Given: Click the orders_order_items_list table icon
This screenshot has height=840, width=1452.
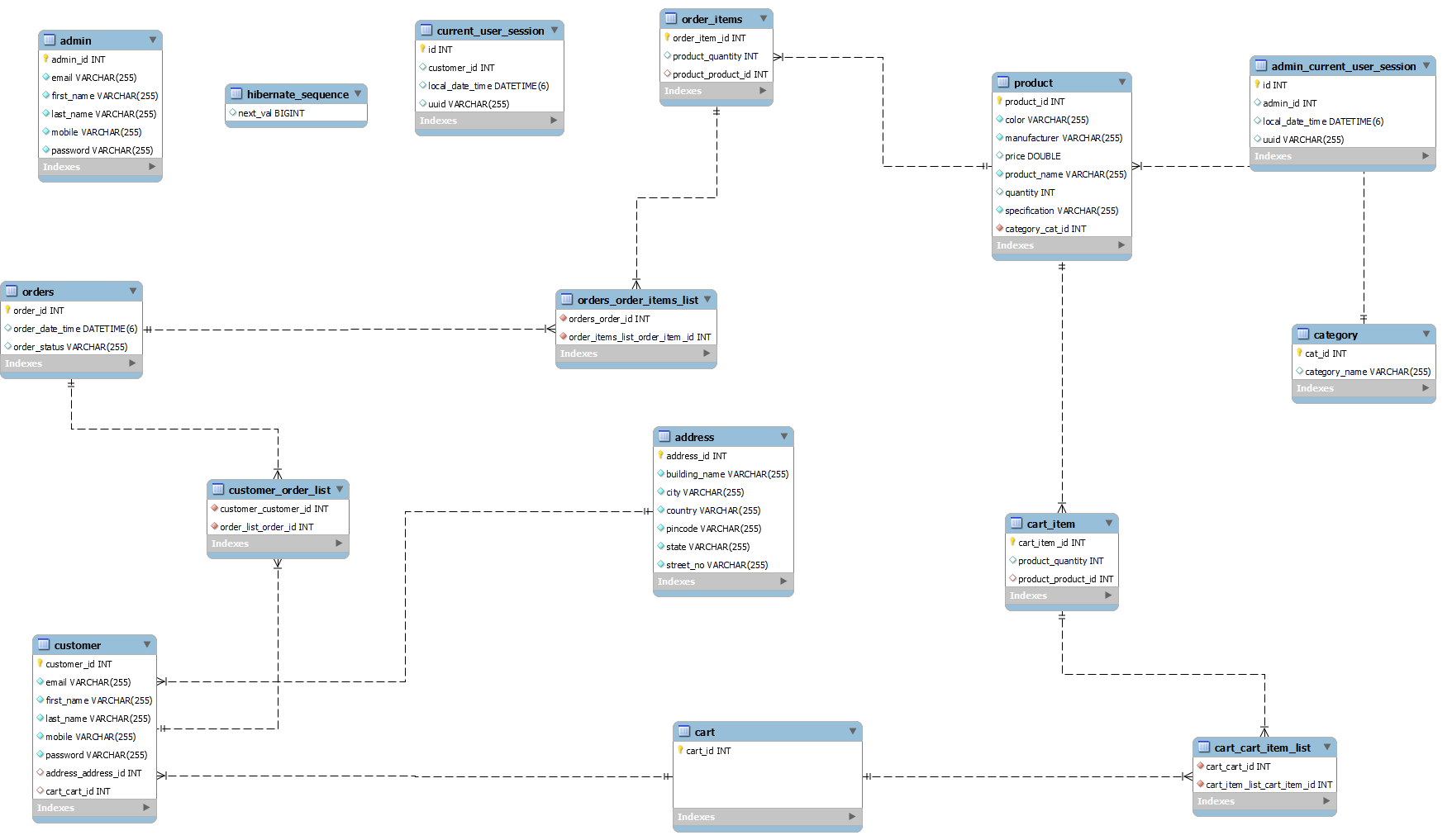Looking at the screenshot, I should tap(567, 299).
